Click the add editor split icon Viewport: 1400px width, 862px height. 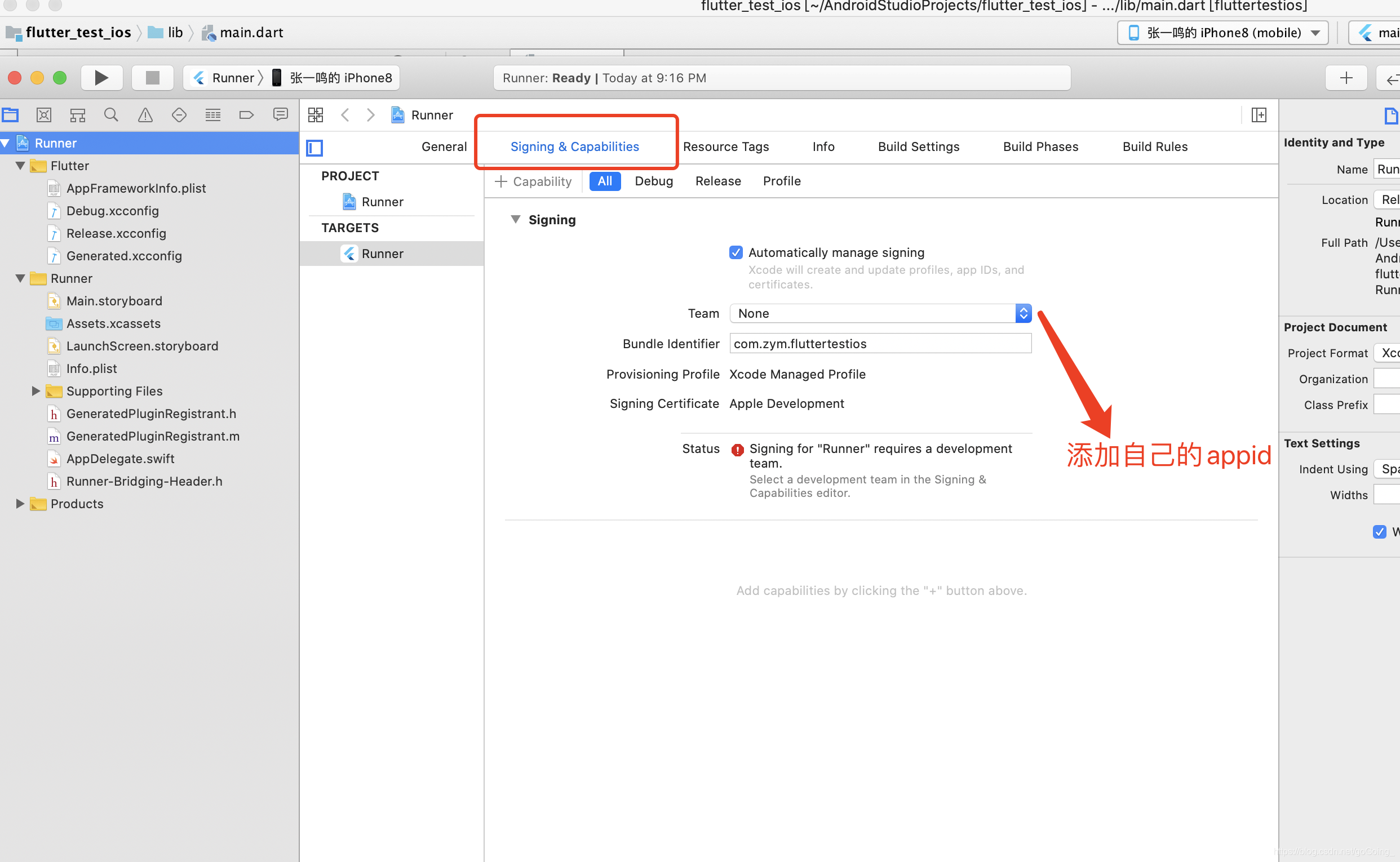[1259, 115]
